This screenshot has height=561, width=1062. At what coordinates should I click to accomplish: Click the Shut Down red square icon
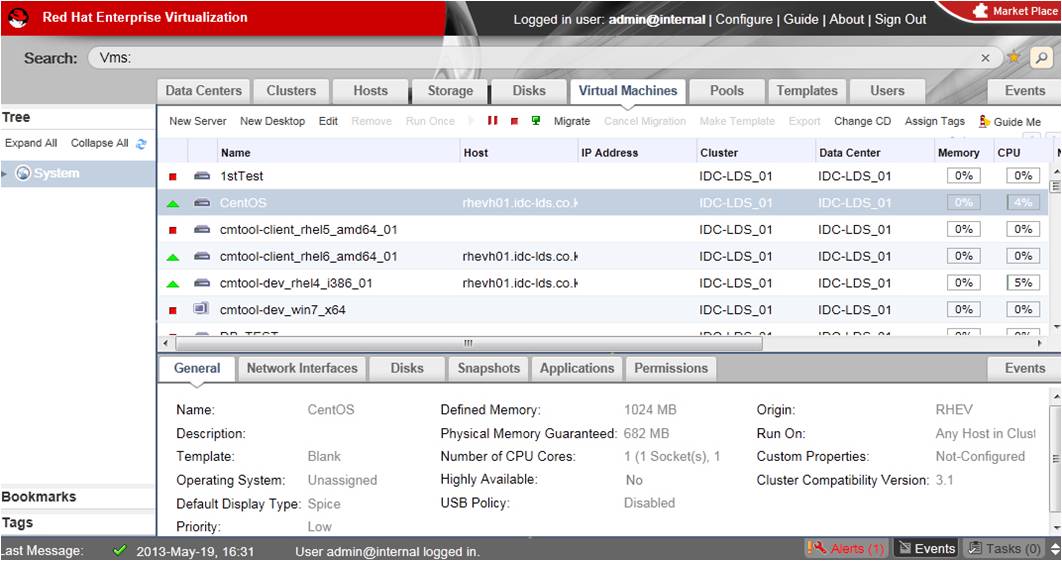(x=514, y=121)
